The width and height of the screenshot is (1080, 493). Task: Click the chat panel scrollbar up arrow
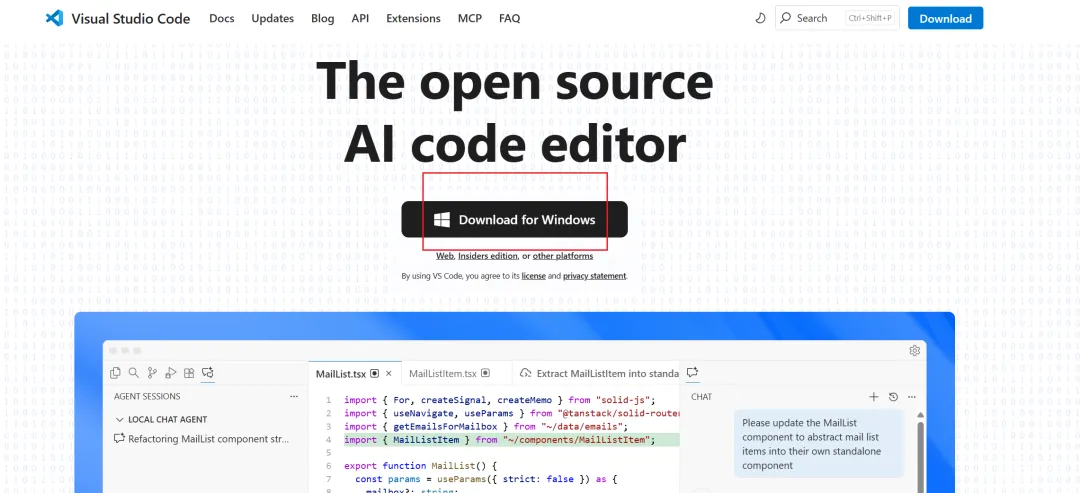click(x=920, y=415)
